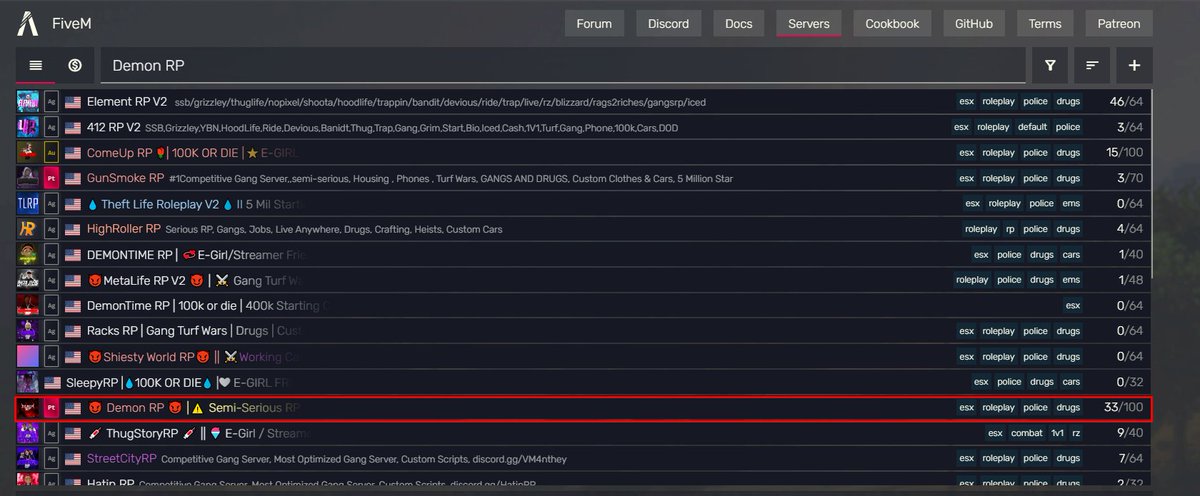1200x496 pixels.
Task: Click the Element RP V2 server thumbnail
Action: tap(28, 101)
